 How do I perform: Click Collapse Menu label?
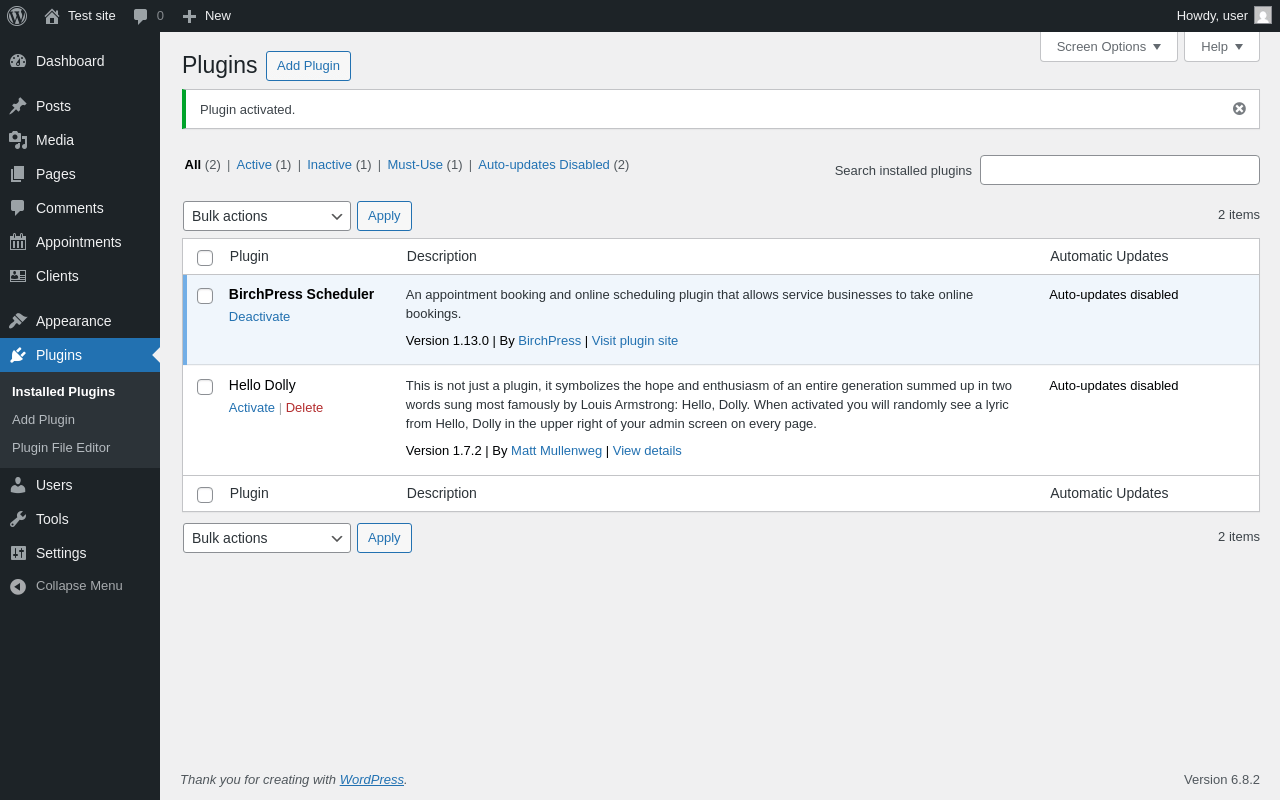79,586
